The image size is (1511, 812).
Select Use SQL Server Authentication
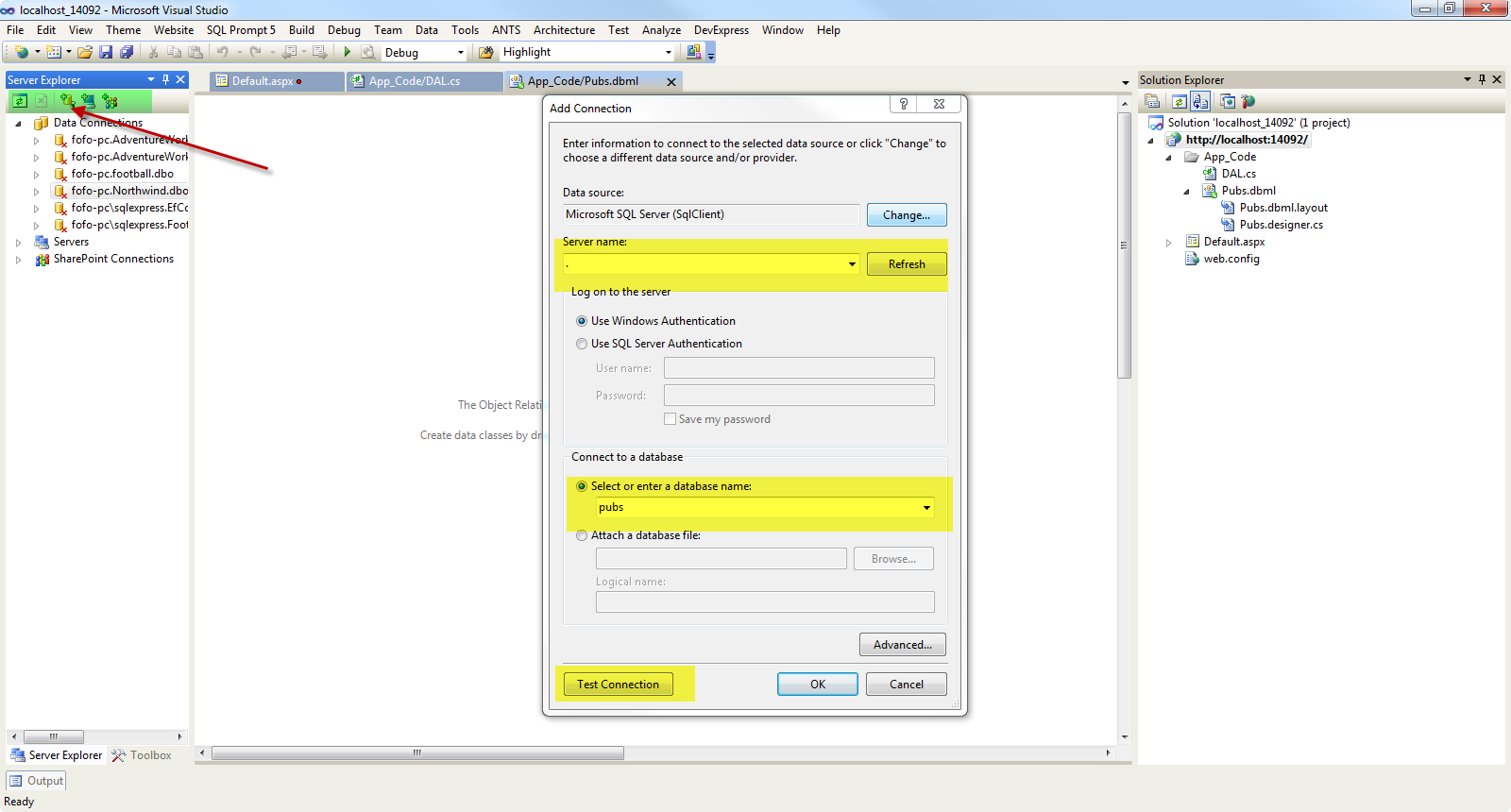click(x=582, y=344)
